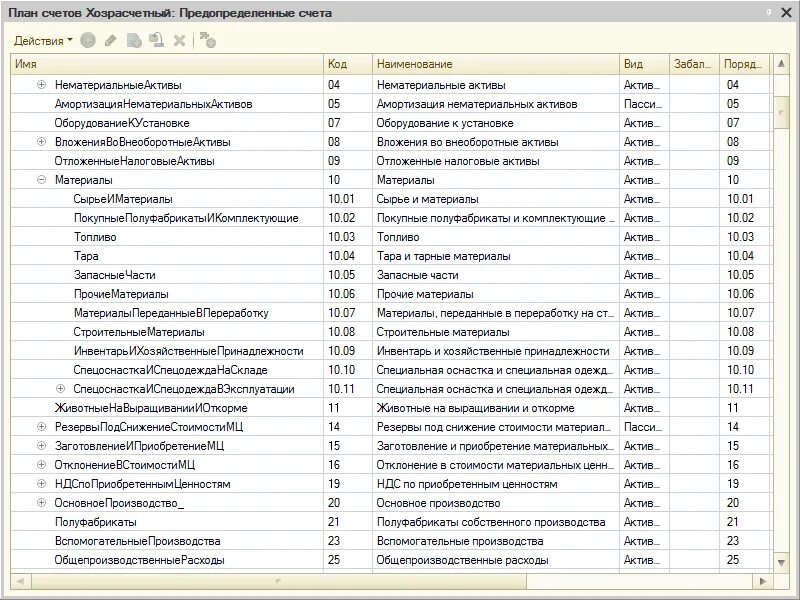Select the АмортизацияНематериальныхАктивов row
The image size is (800, 600).
pos(390,104)
